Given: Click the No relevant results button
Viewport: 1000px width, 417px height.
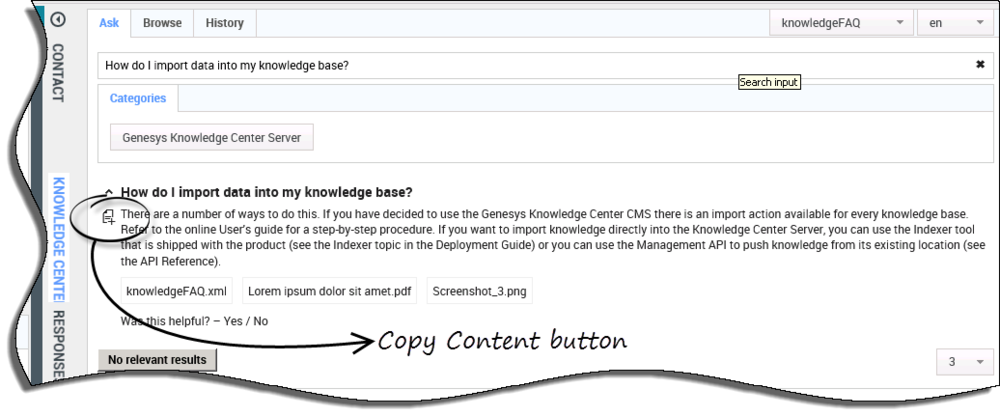Looking at the screenshot, I should coord(157,360).
